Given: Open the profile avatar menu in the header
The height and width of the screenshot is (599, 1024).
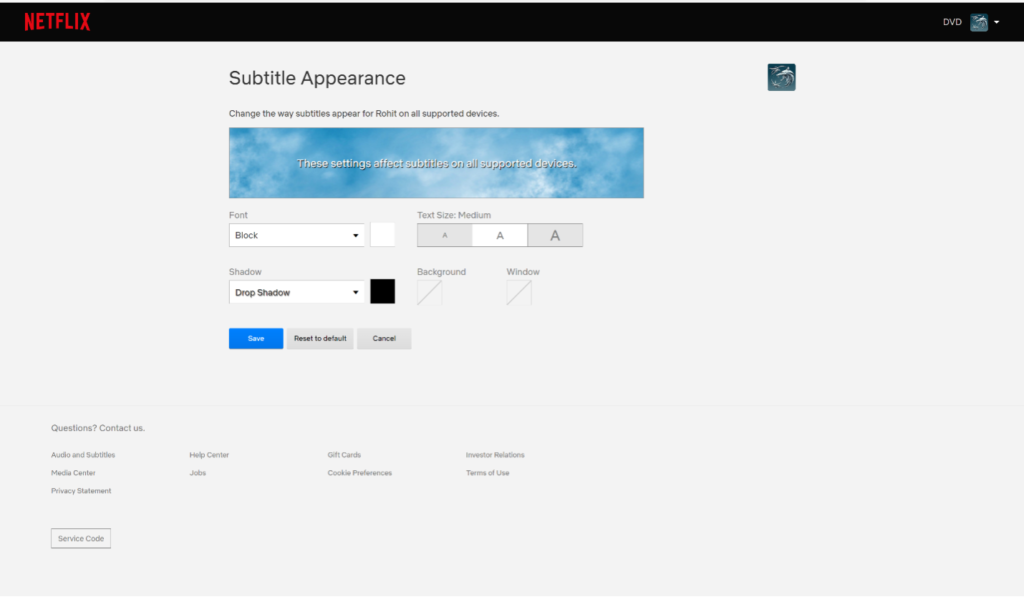Looking at the screenshot, I should click(978, 22).
